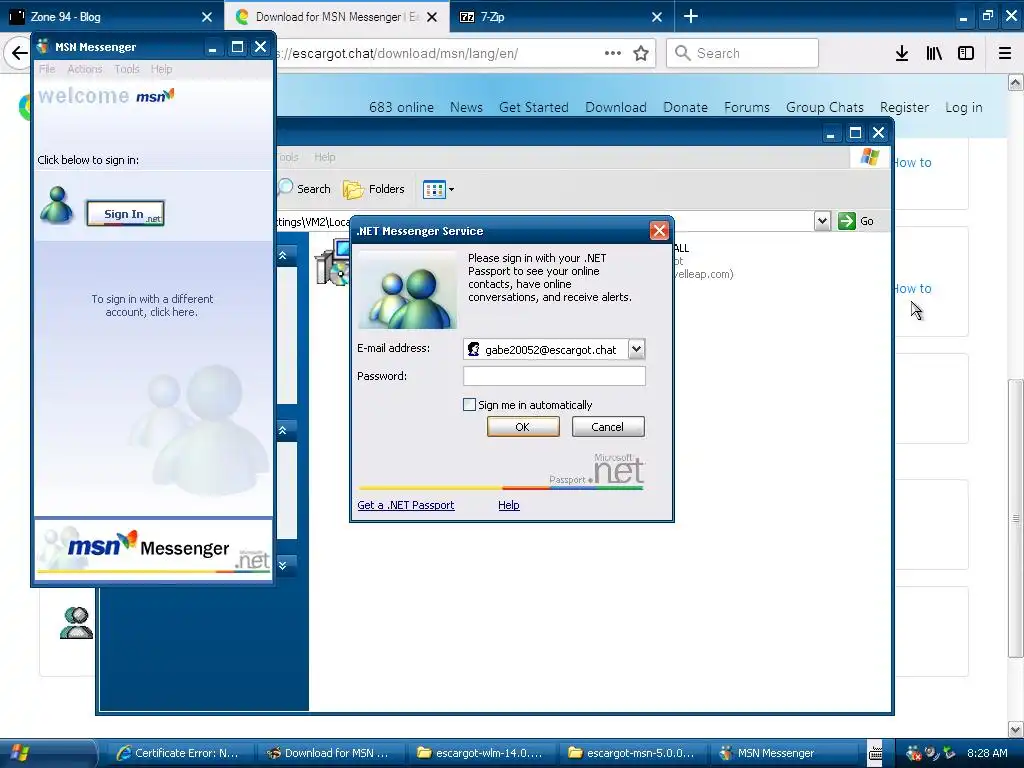The width and height of the screenshot is (1024, 768).
Task: Open escargot-msn-5.0.0 taskbar folder
Action: 631,753
